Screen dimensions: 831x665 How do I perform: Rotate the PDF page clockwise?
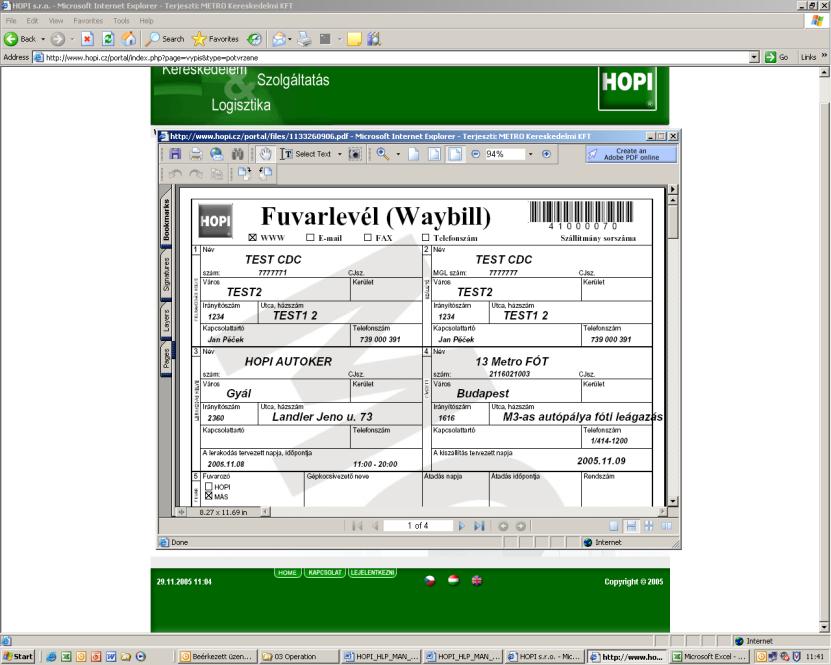244,173
